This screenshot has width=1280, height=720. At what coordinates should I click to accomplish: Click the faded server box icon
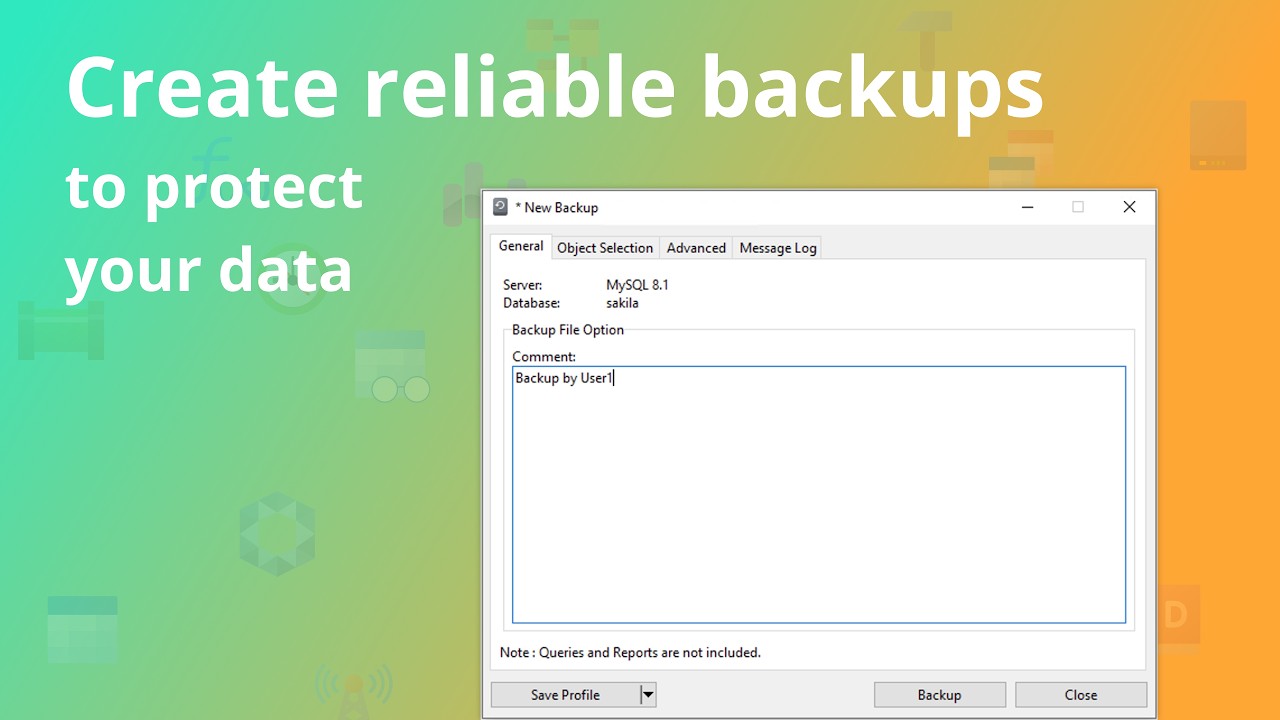1218,135
